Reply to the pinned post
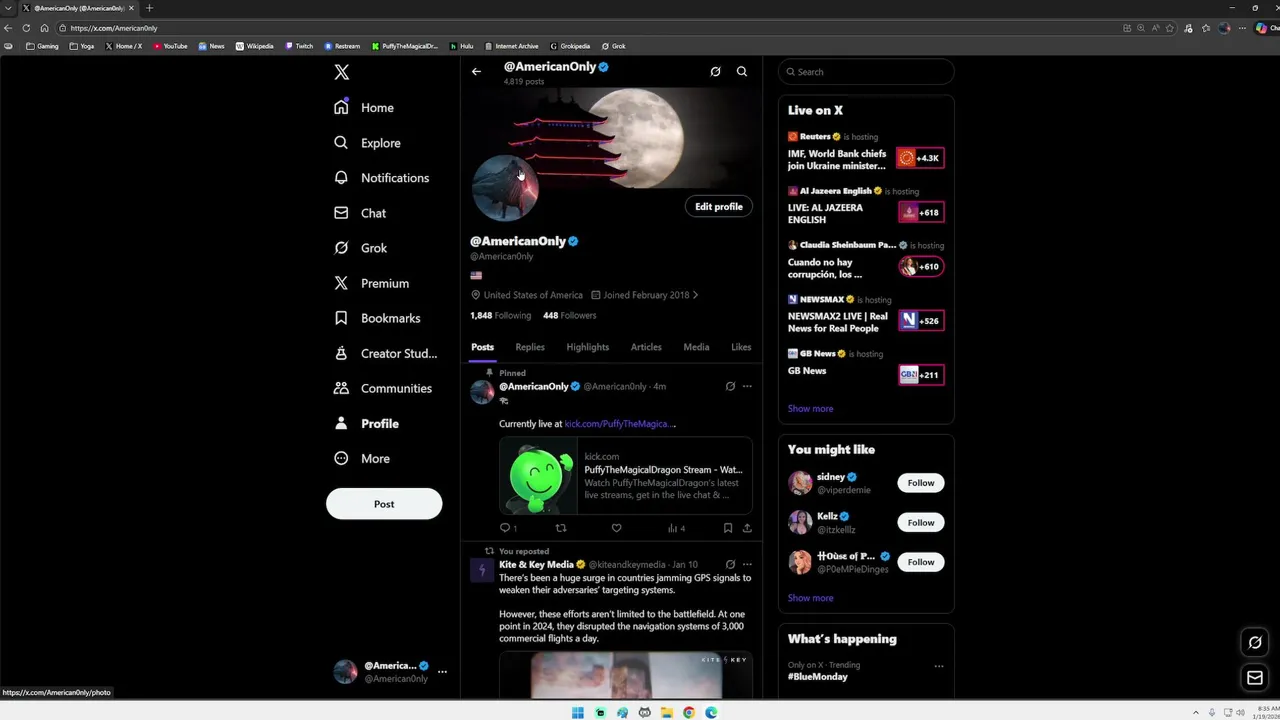The image size is (1280, 720). tap(508, 528)
